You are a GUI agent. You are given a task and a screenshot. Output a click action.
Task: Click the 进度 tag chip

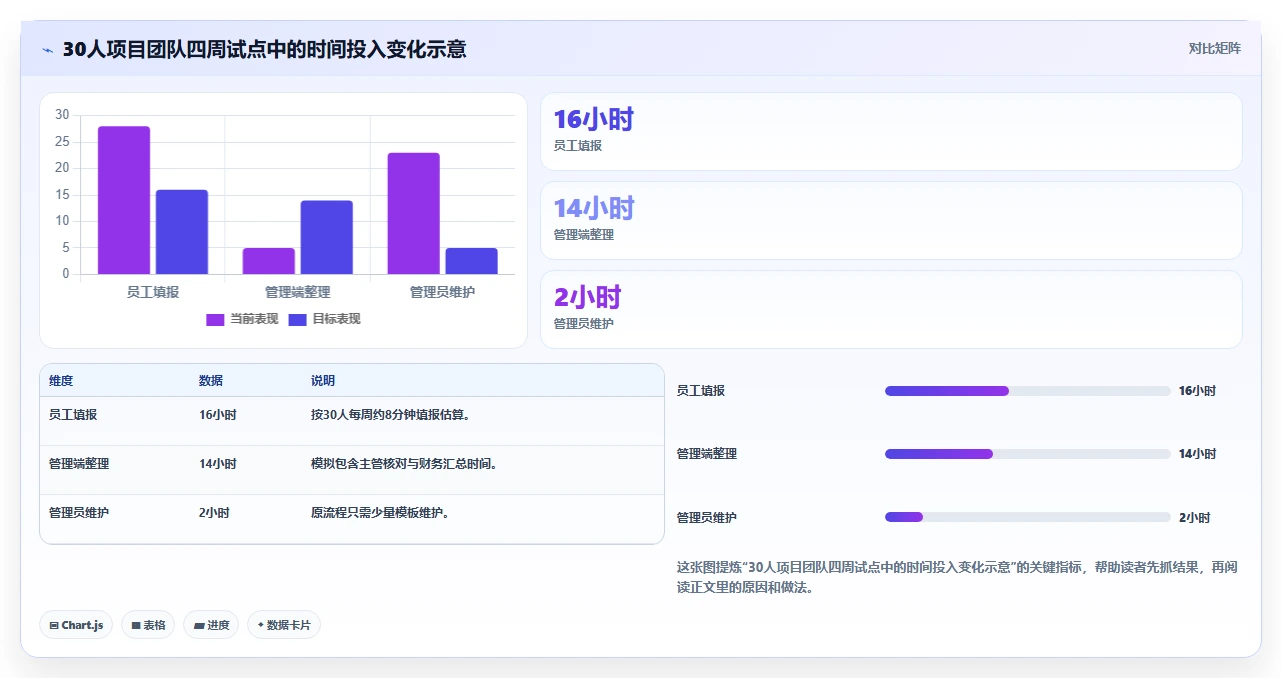click(x=211, y=625)
